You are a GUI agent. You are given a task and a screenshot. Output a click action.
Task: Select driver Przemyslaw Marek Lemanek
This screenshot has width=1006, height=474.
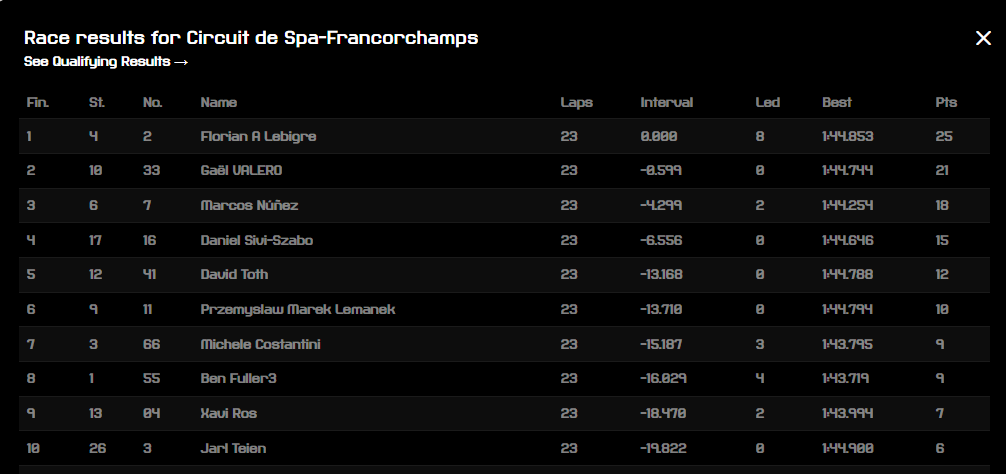pos(298,309)
